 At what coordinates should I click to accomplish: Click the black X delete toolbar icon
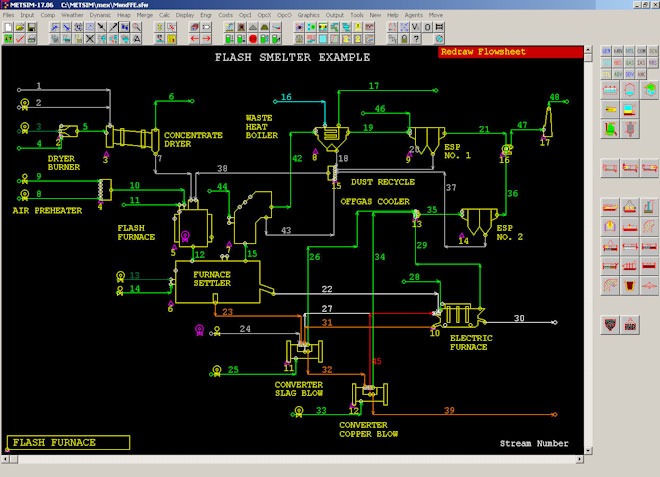[x=90, y=39]
